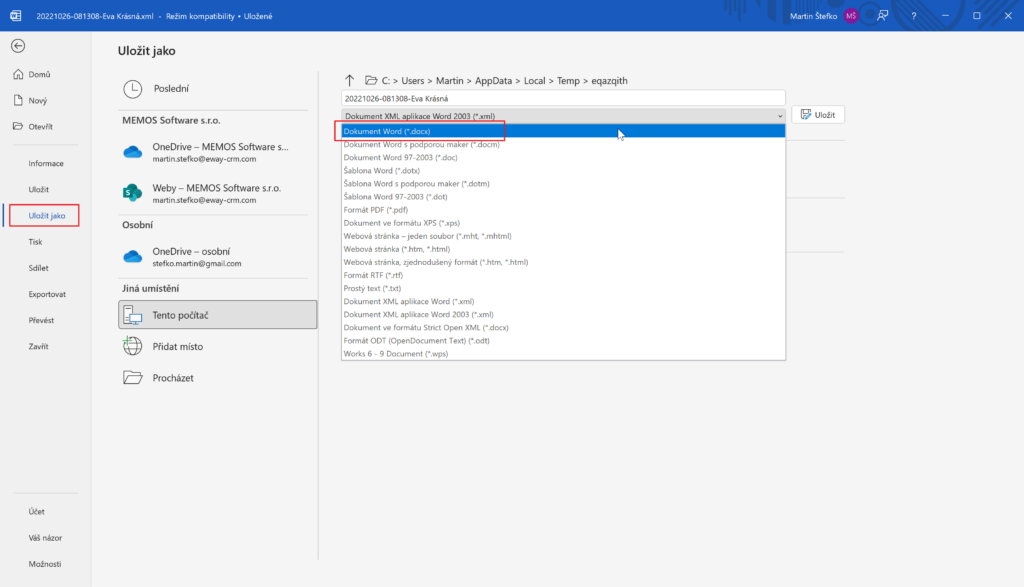Screen dimensions: 1024x587
Task: Click the Temp breadcrumb in path
Action: (568, 80)
